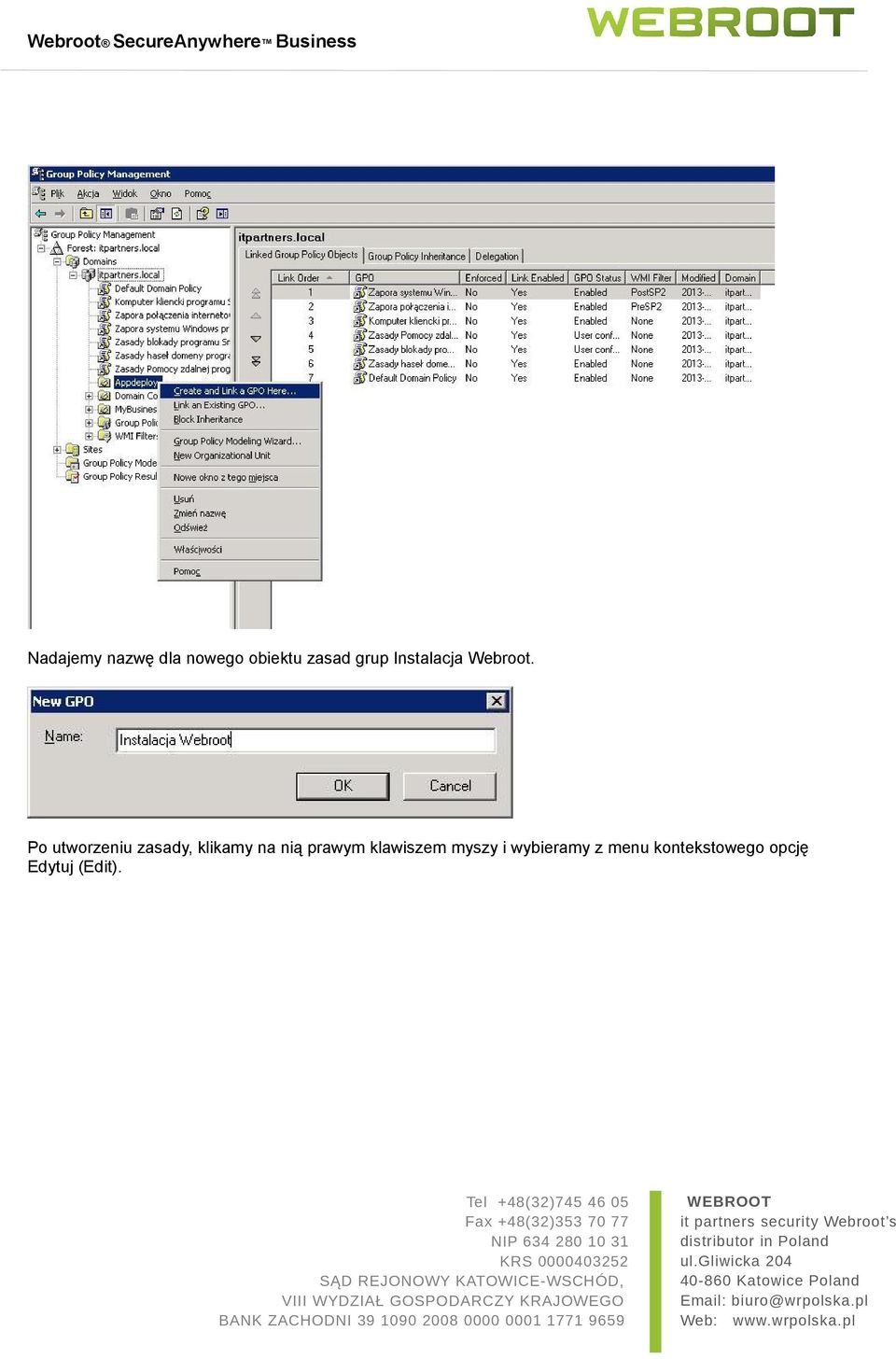Sort by the Link Order column header
This screenshot has height=1359, width=896.
[x=311, y=278]
